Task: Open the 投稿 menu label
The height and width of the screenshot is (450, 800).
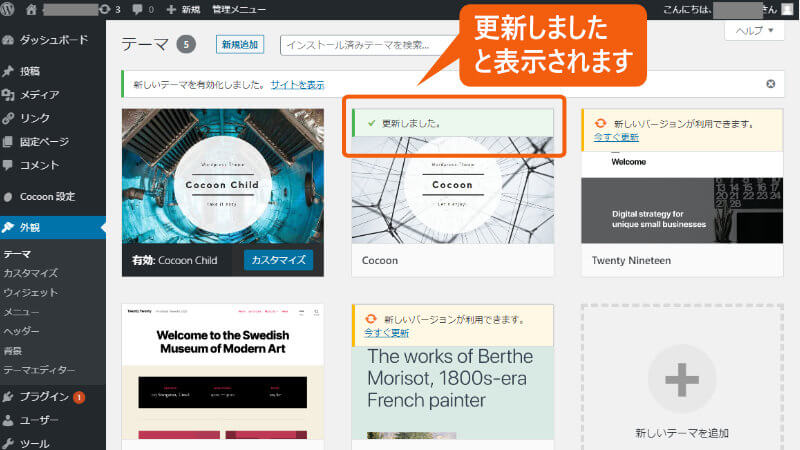Action: (30, 71)
